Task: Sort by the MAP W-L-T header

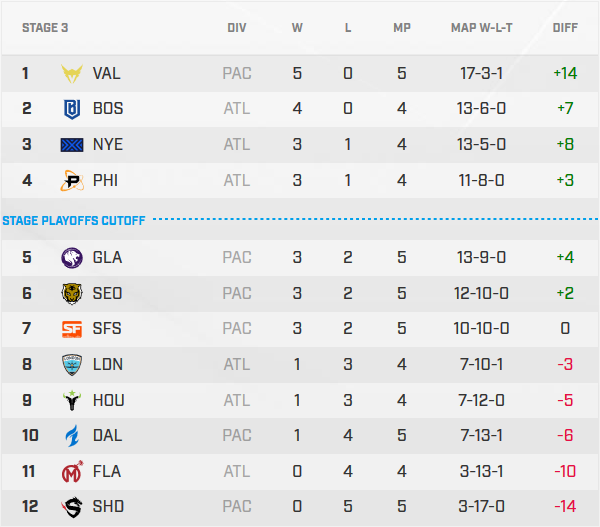Action: tap(481, 27)
